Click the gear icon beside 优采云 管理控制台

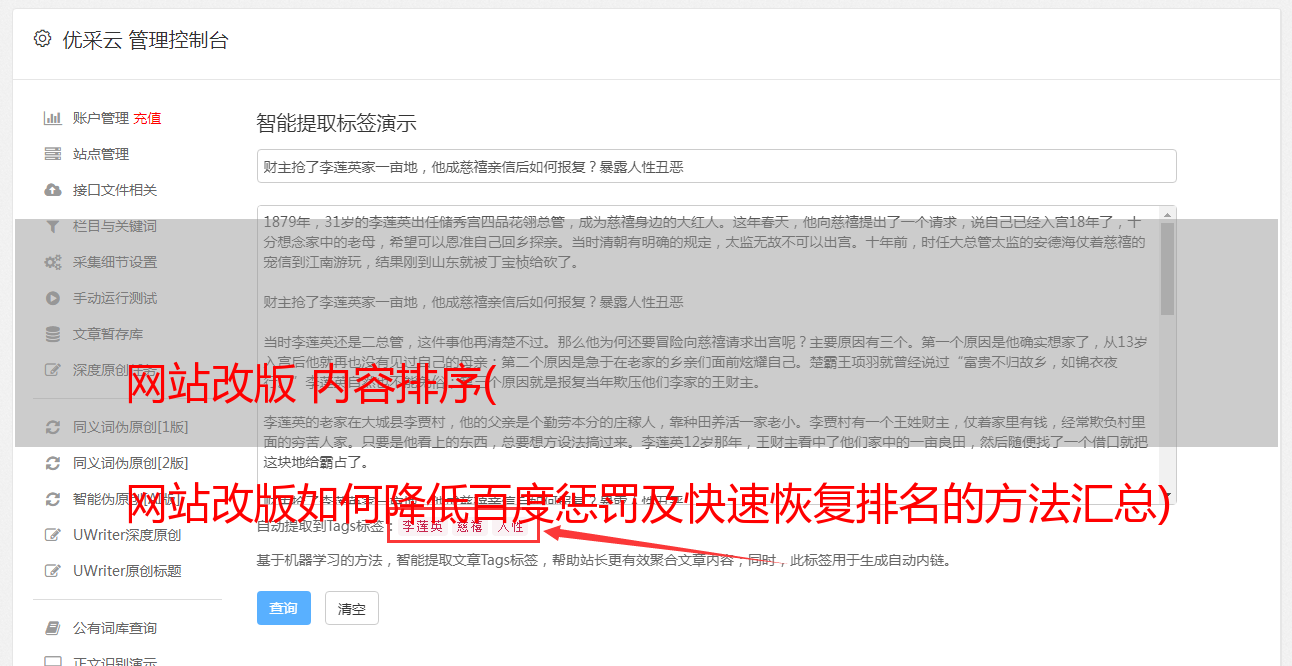point(42,39)
